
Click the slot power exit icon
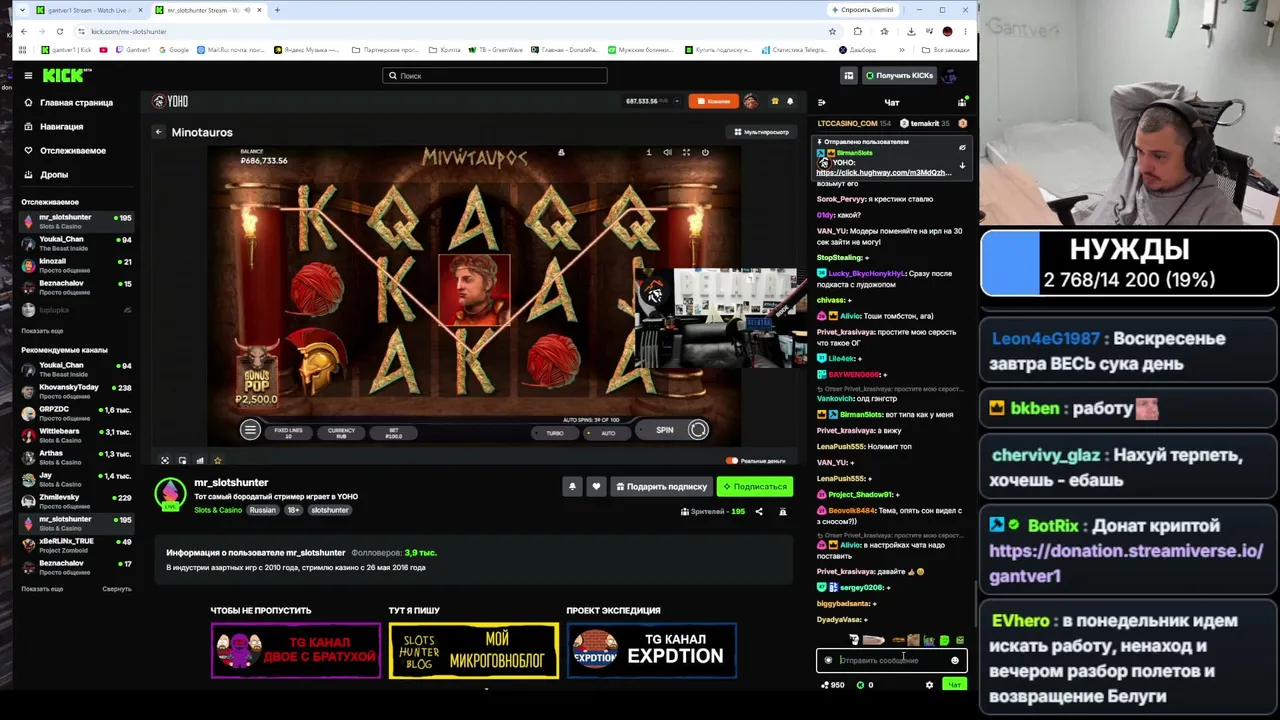click(705, 152)
